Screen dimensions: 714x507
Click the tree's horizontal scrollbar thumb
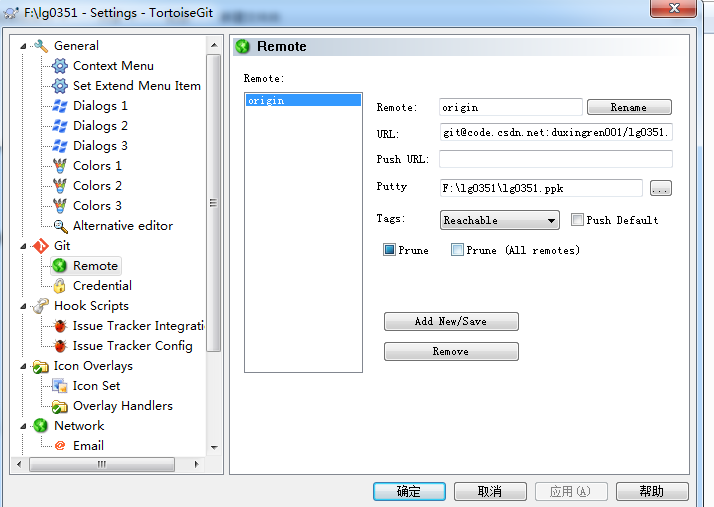coord(113,465)
